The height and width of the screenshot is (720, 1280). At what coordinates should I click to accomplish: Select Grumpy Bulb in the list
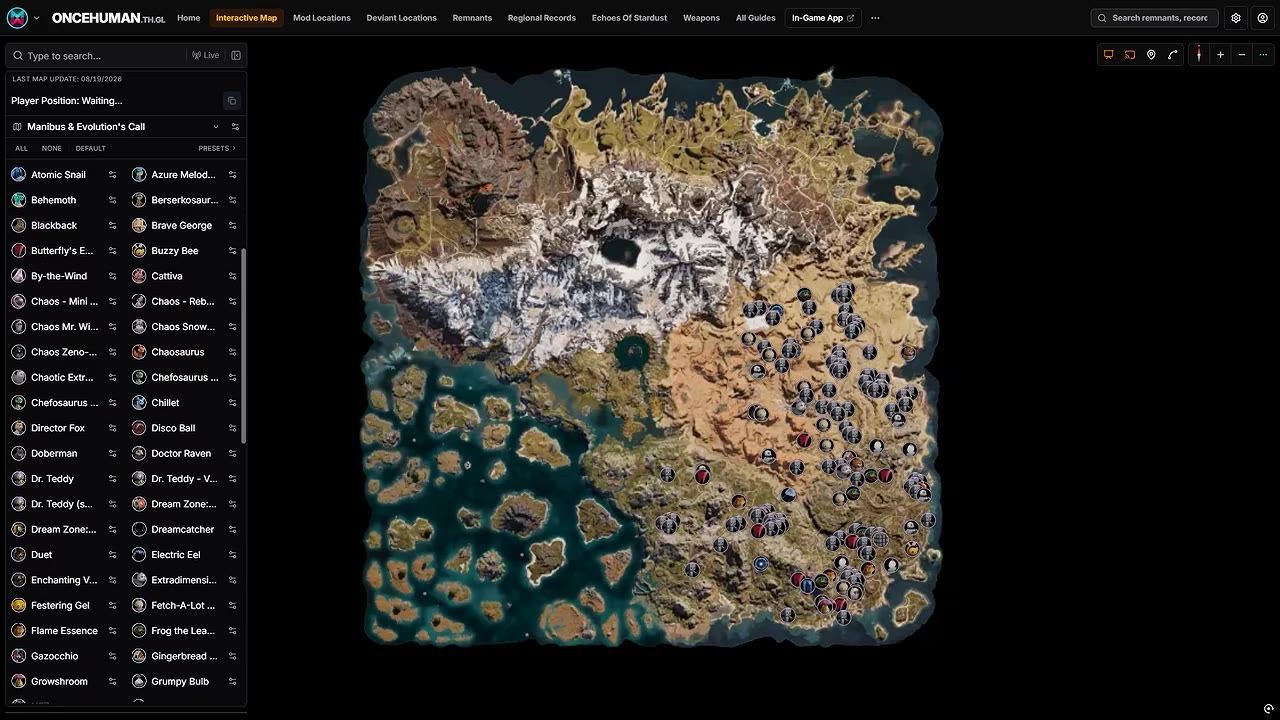point(179,682)
